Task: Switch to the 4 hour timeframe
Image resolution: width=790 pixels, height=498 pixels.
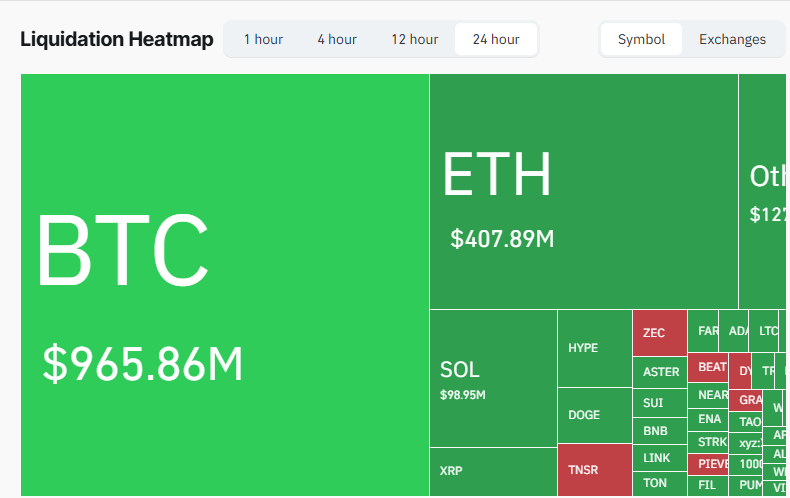Action: click(x=337, y=40)
